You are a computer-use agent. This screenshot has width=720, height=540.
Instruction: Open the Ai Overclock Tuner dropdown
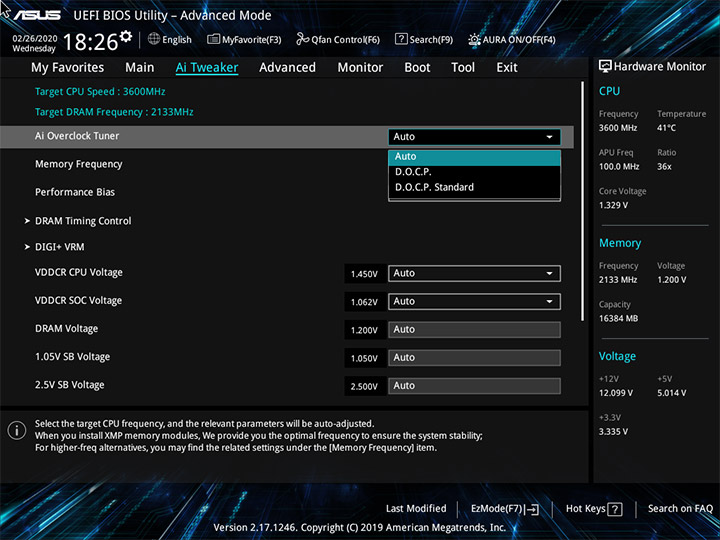coord(474,137)
